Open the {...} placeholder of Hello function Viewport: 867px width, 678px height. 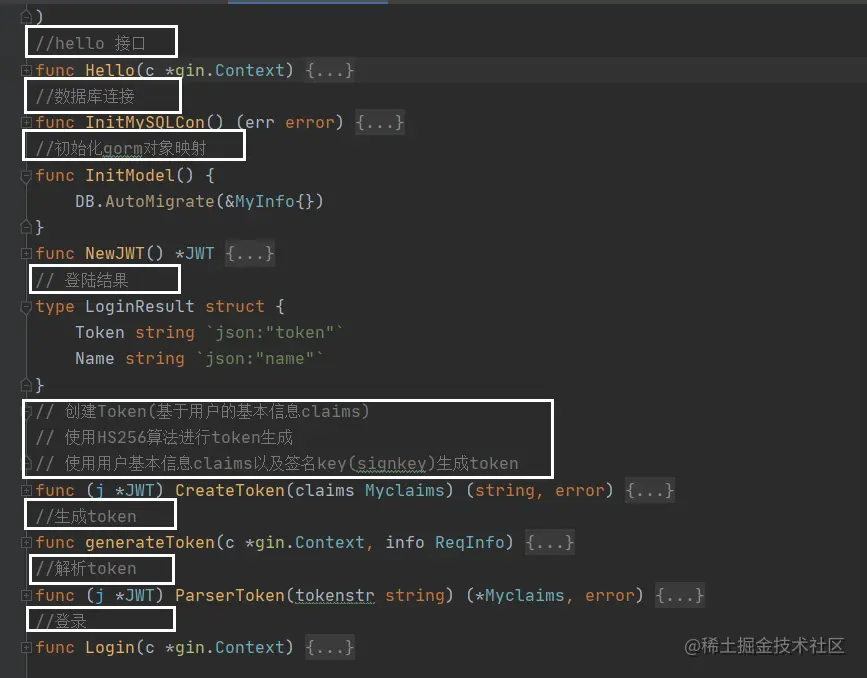(330, 70)
